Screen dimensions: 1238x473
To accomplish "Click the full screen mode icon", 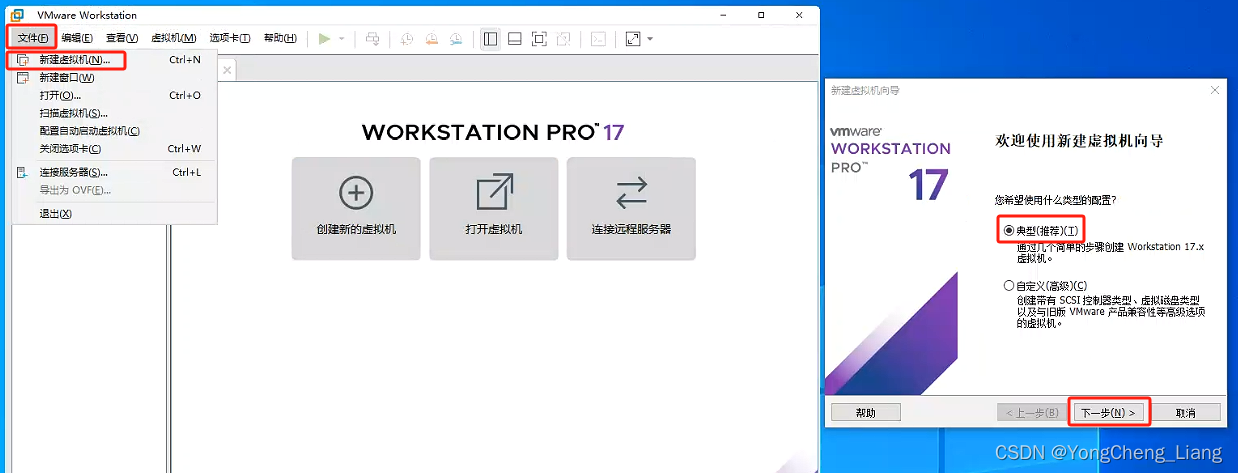I will click(x=539, y=38).
